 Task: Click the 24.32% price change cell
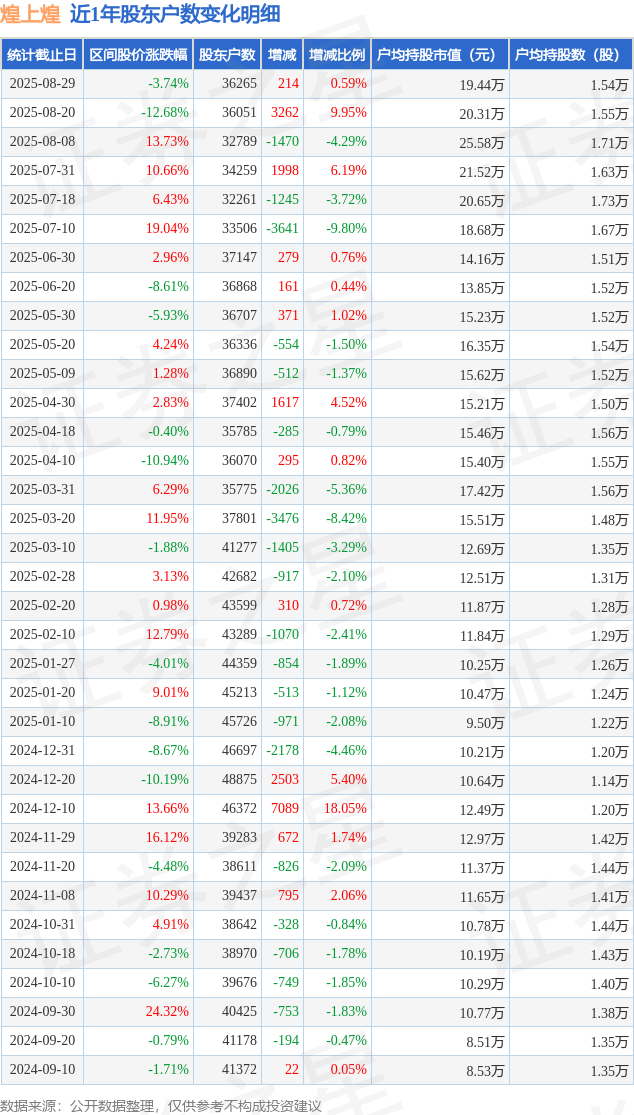click(x=166, y=1012)
